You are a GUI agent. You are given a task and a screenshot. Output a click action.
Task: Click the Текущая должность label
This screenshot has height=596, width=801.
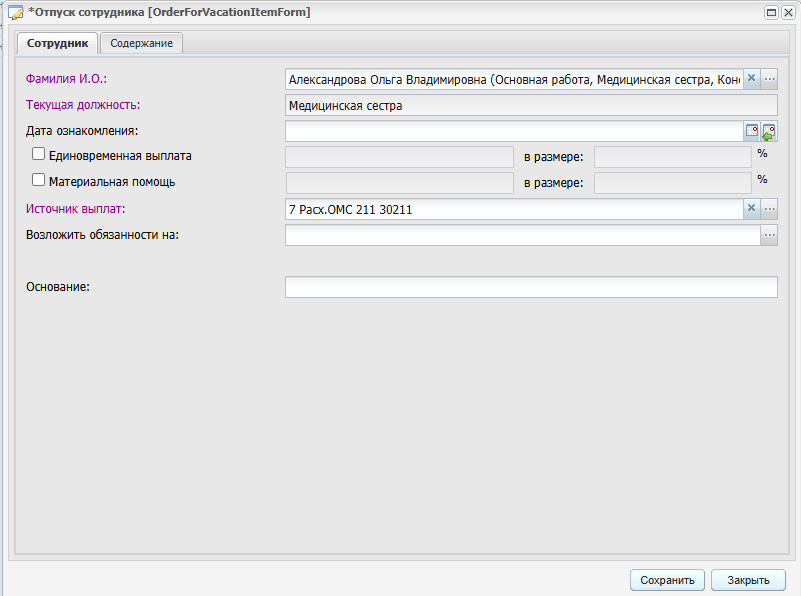click(83, 105)
